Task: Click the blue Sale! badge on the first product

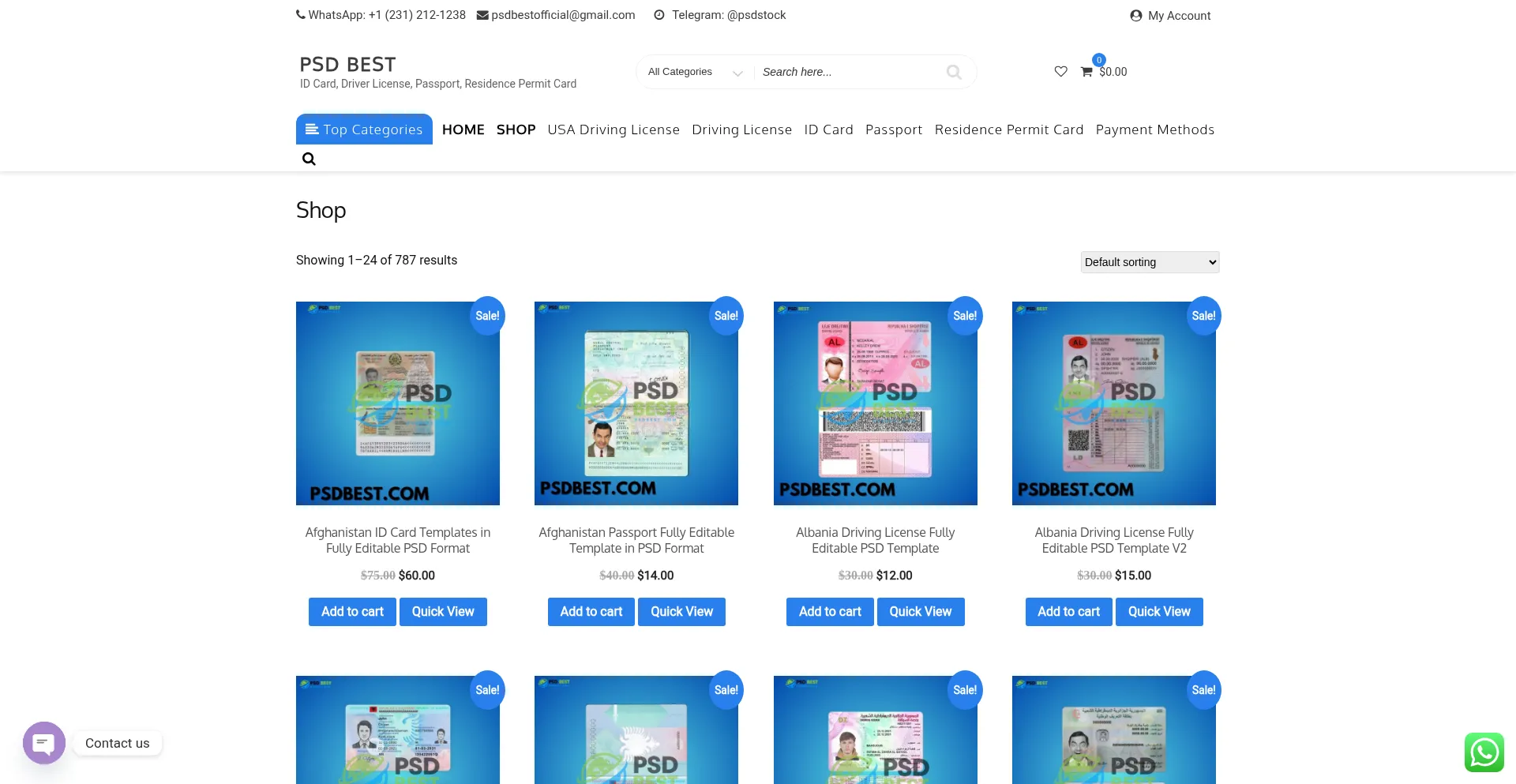Action: [x=486, y=316]
